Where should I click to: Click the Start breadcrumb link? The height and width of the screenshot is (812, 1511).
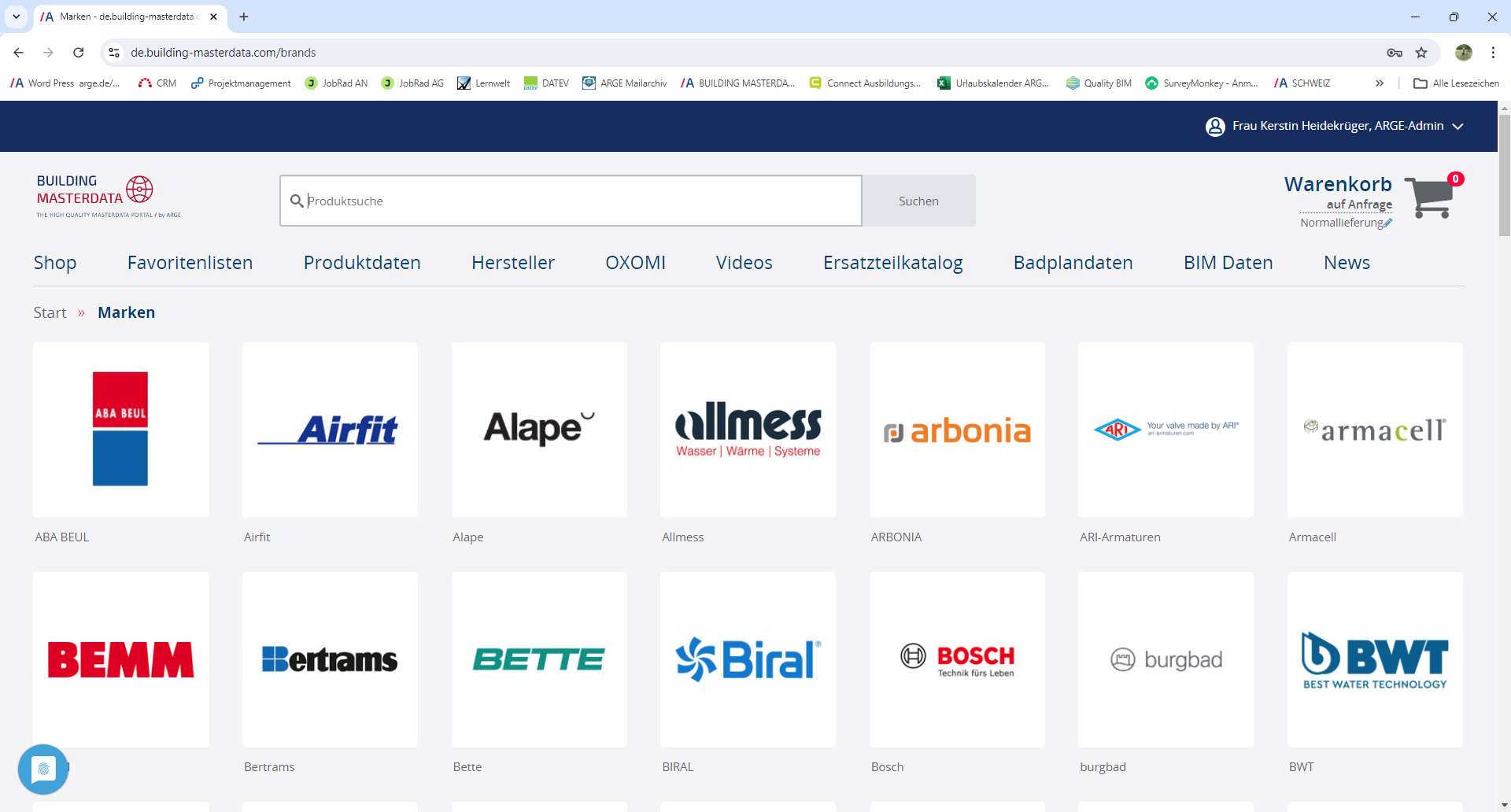(x=50, y=312)
